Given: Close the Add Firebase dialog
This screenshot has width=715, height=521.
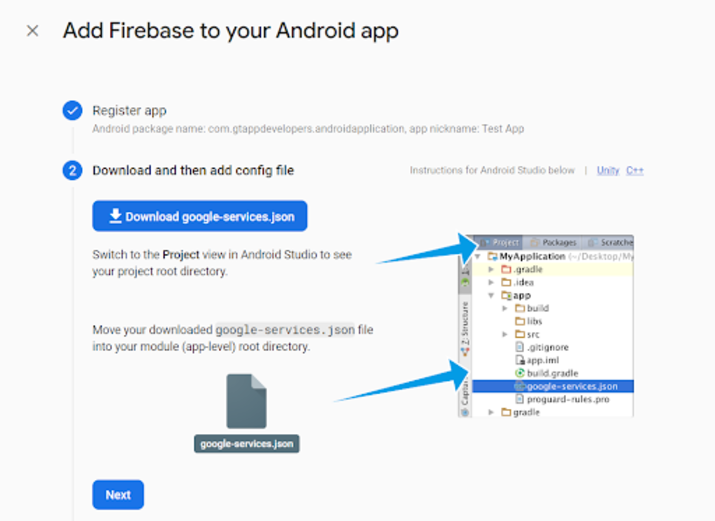Looking at the screenshot, I should pos(32,31).
